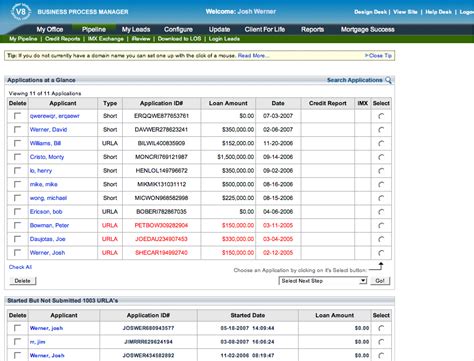Open the My Office menu
The width and height of the screenshot is (474, 361).
tap(50, 29)
